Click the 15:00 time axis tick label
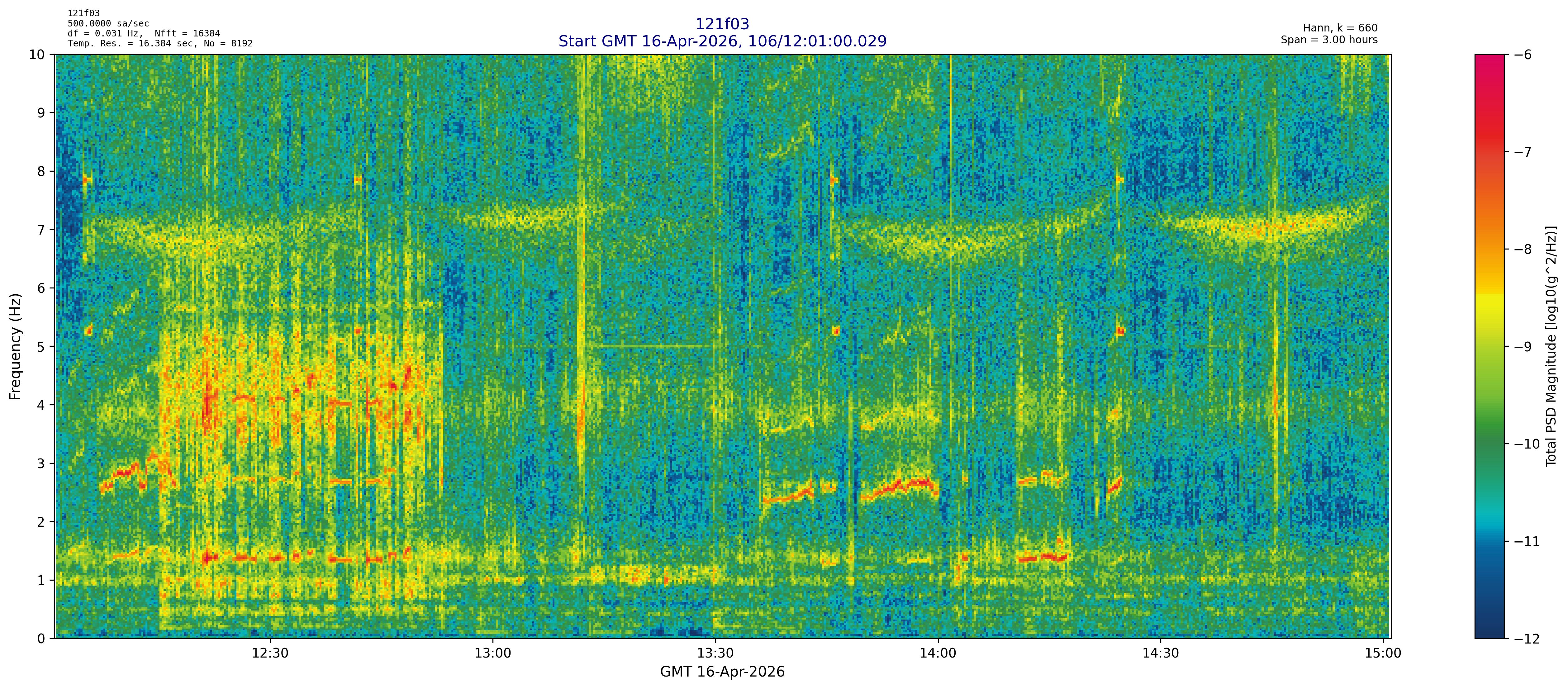This screenshot has width=1568, height=689. [x=1383, y=654]
